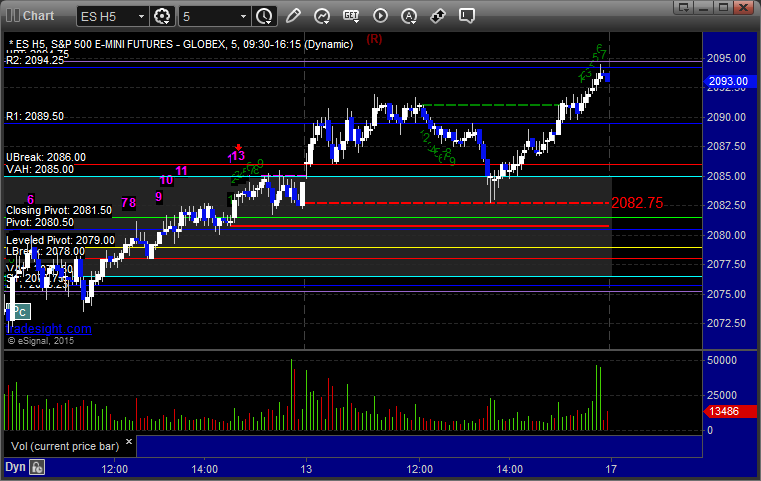Click the current price tag 2093.00
This screenshot has width=761, height=481.
tap(728, 81)
